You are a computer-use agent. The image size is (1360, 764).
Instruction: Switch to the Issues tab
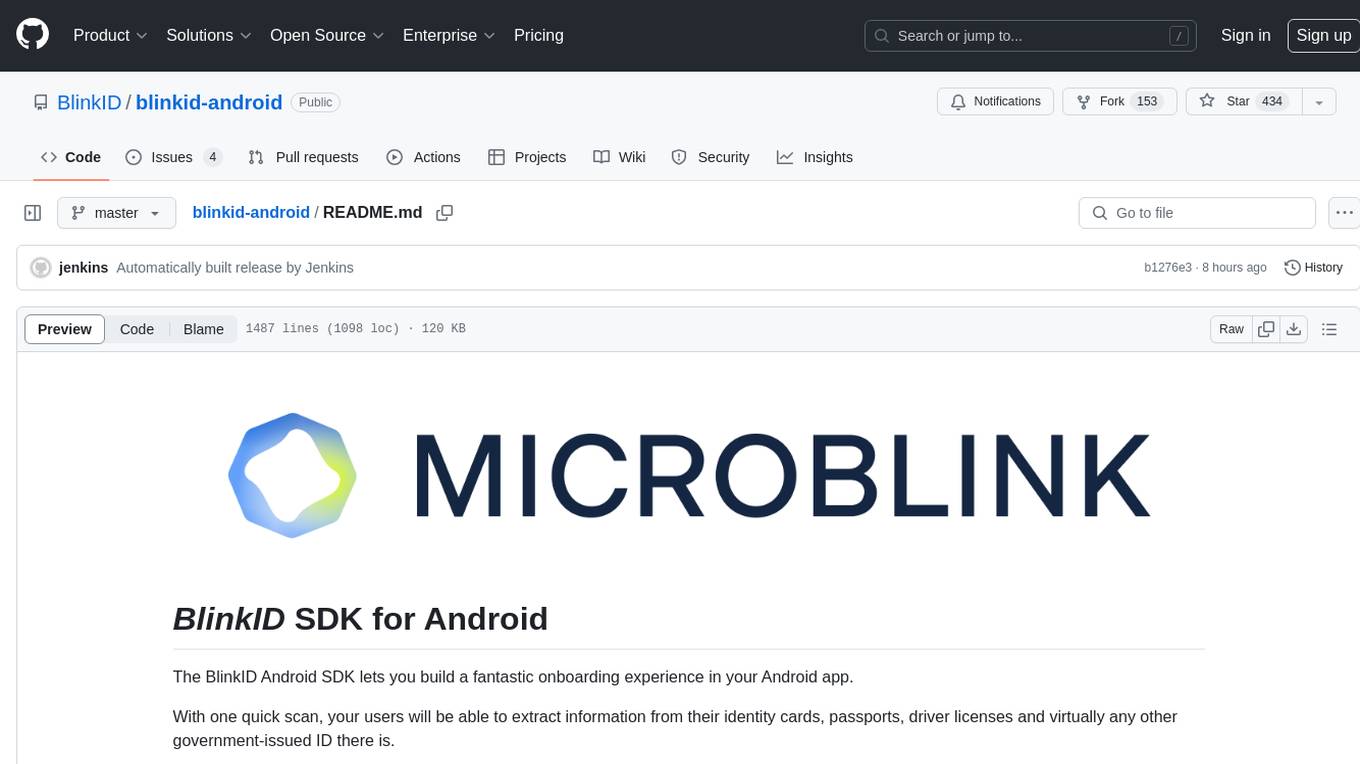tap(173, 157)
